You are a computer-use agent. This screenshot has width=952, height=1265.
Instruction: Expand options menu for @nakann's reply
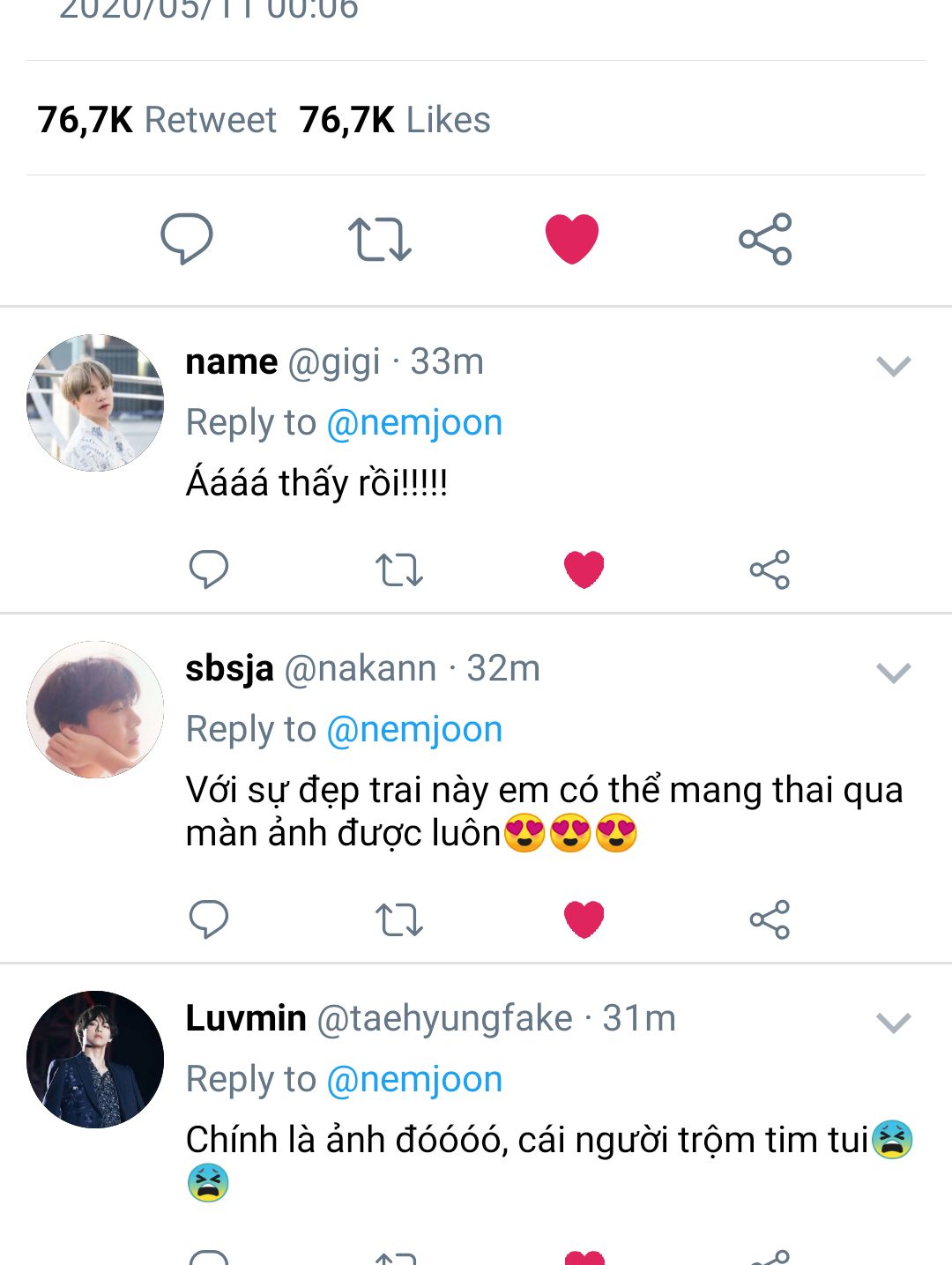click(893, 673)
